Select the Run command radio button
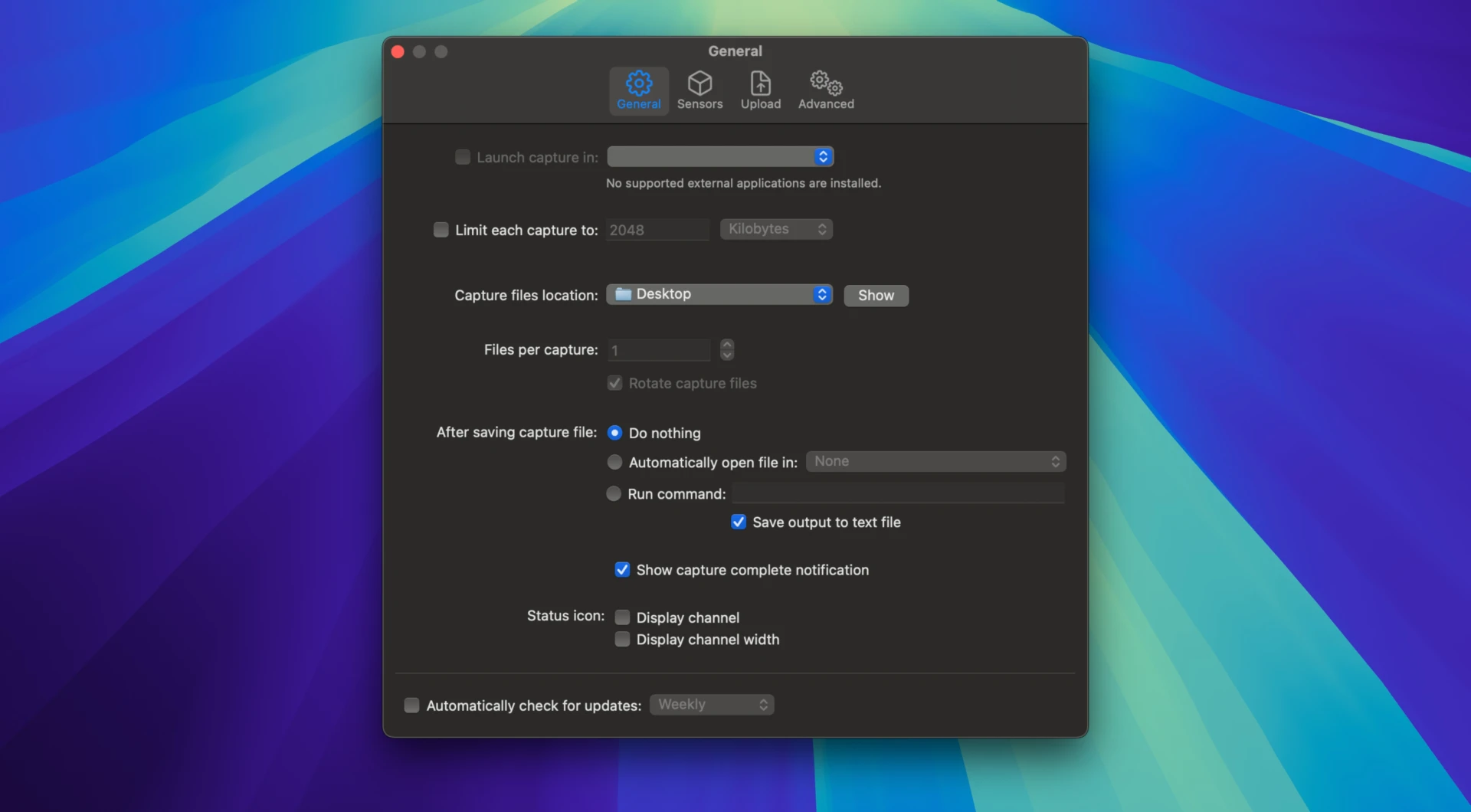This screenshot has height=812, width=1471. click(x=614, y=493)
